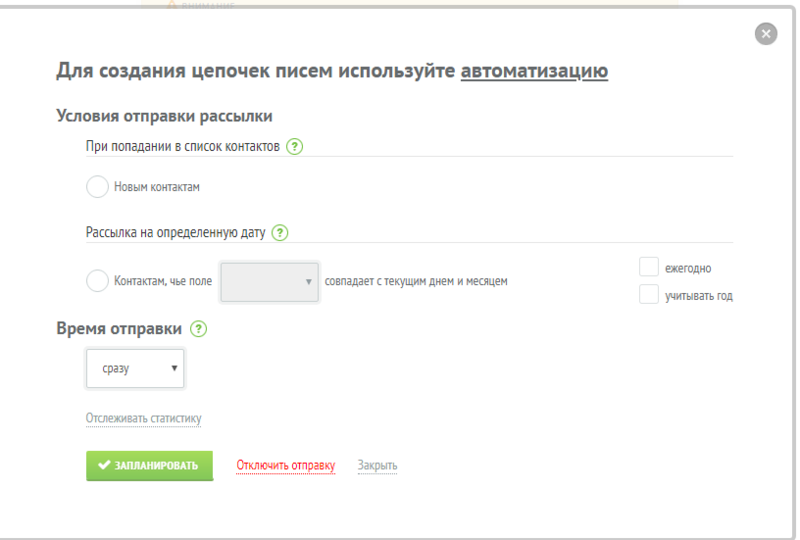Click the red 'Отключить отправку' link
The width and height of the screenshot is (800, 540).
point(285,465)
